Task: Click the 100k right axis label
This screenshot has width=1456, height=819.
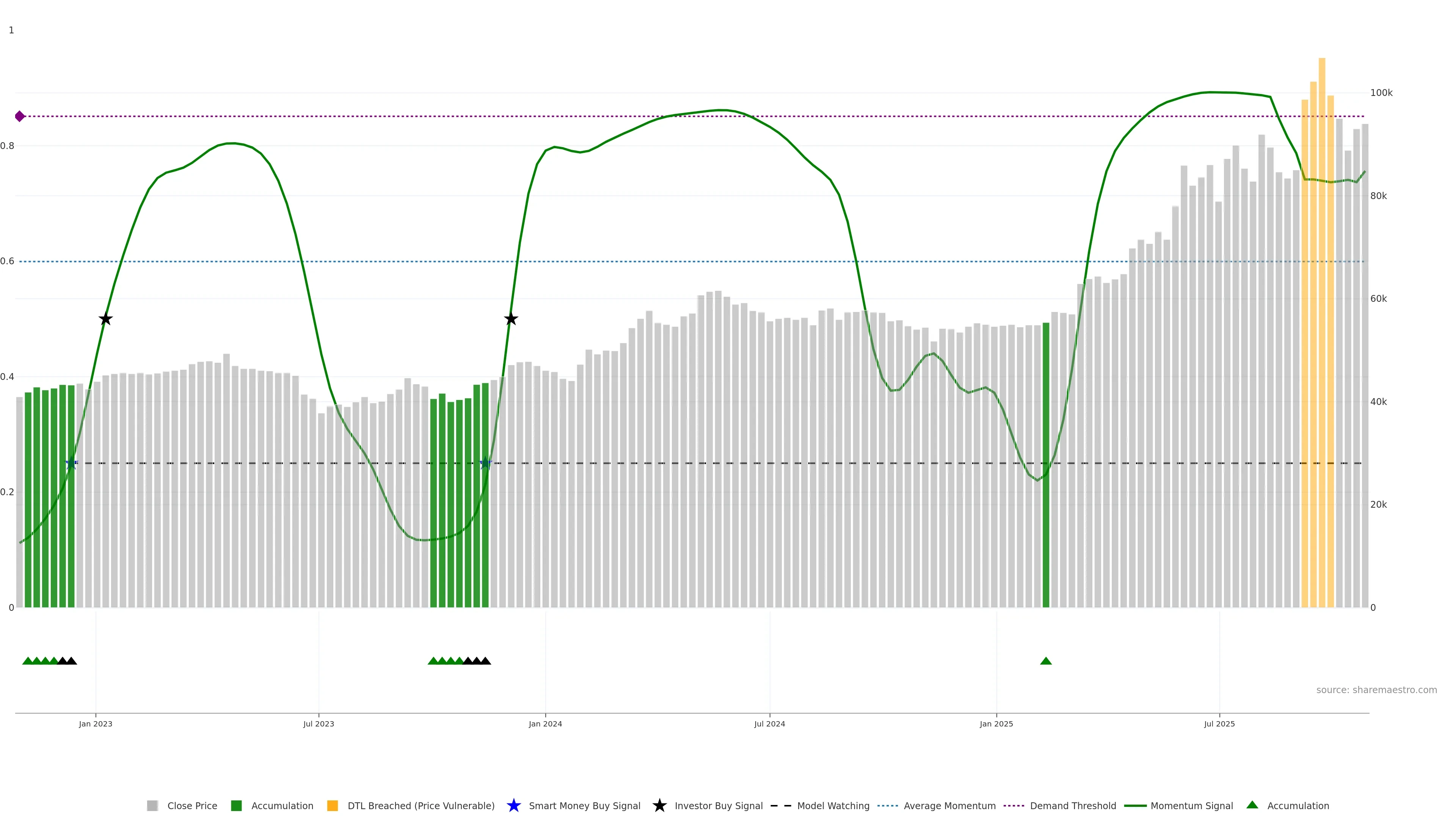Action: (x=1381, y=93)
